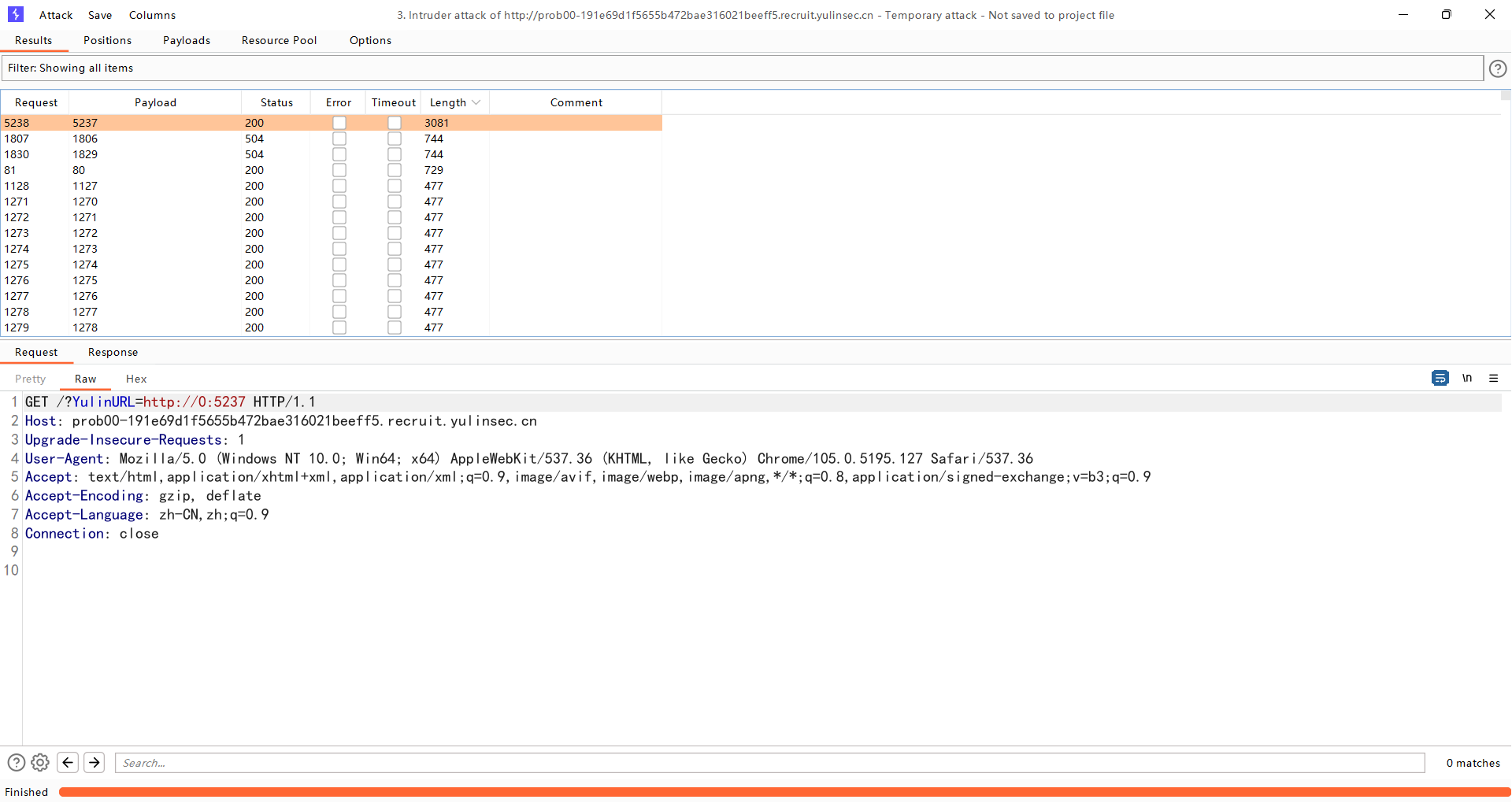Image resolution: width=1512 pixels, height=803 pixels.
Task: Select result row for request 1274
Action: (x=331, y=249)
